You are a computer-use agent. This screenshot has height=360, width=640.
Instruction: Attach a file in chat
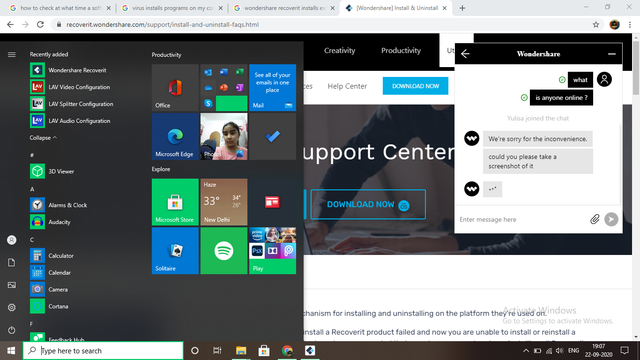[595, 219]
